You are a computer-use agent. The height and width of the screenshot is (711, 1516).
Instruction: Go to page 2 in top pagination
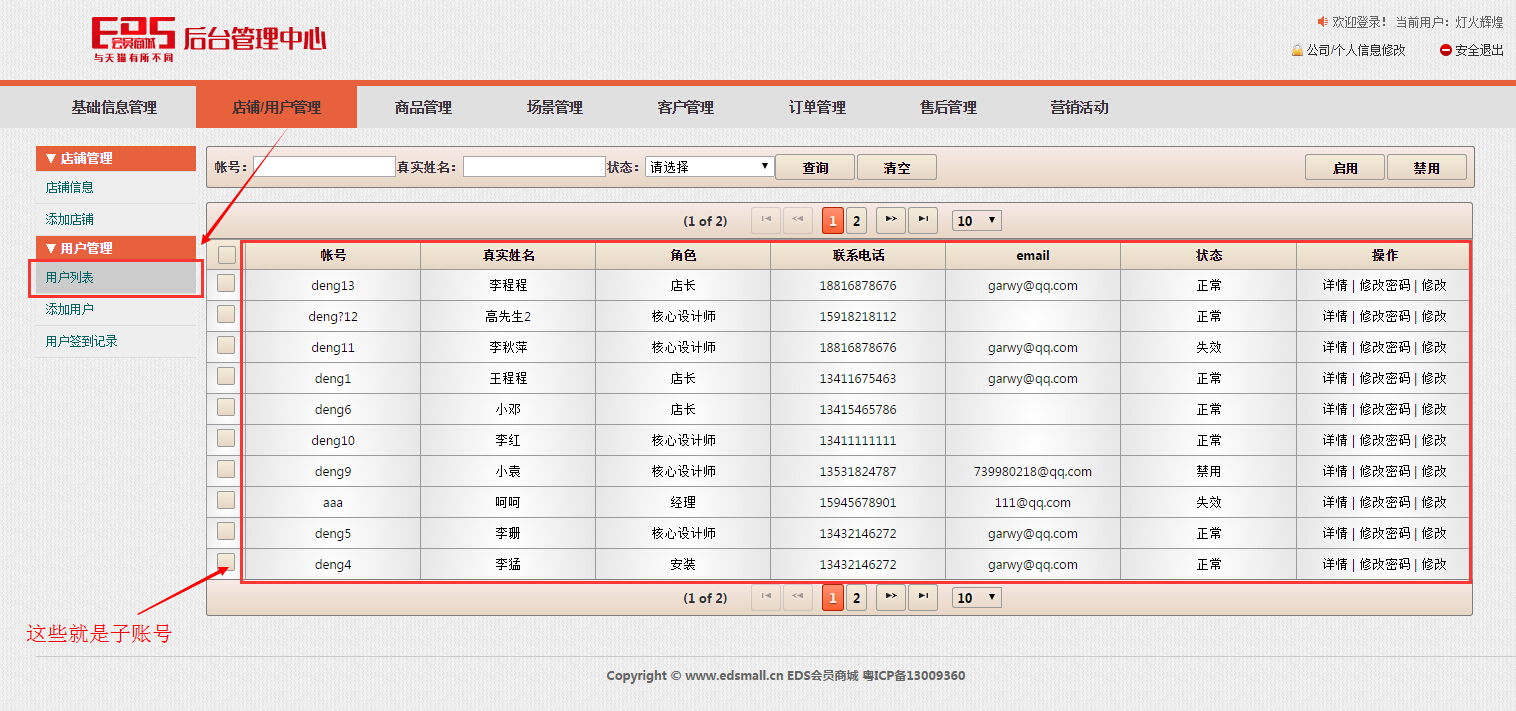click(x=857, y=220)
